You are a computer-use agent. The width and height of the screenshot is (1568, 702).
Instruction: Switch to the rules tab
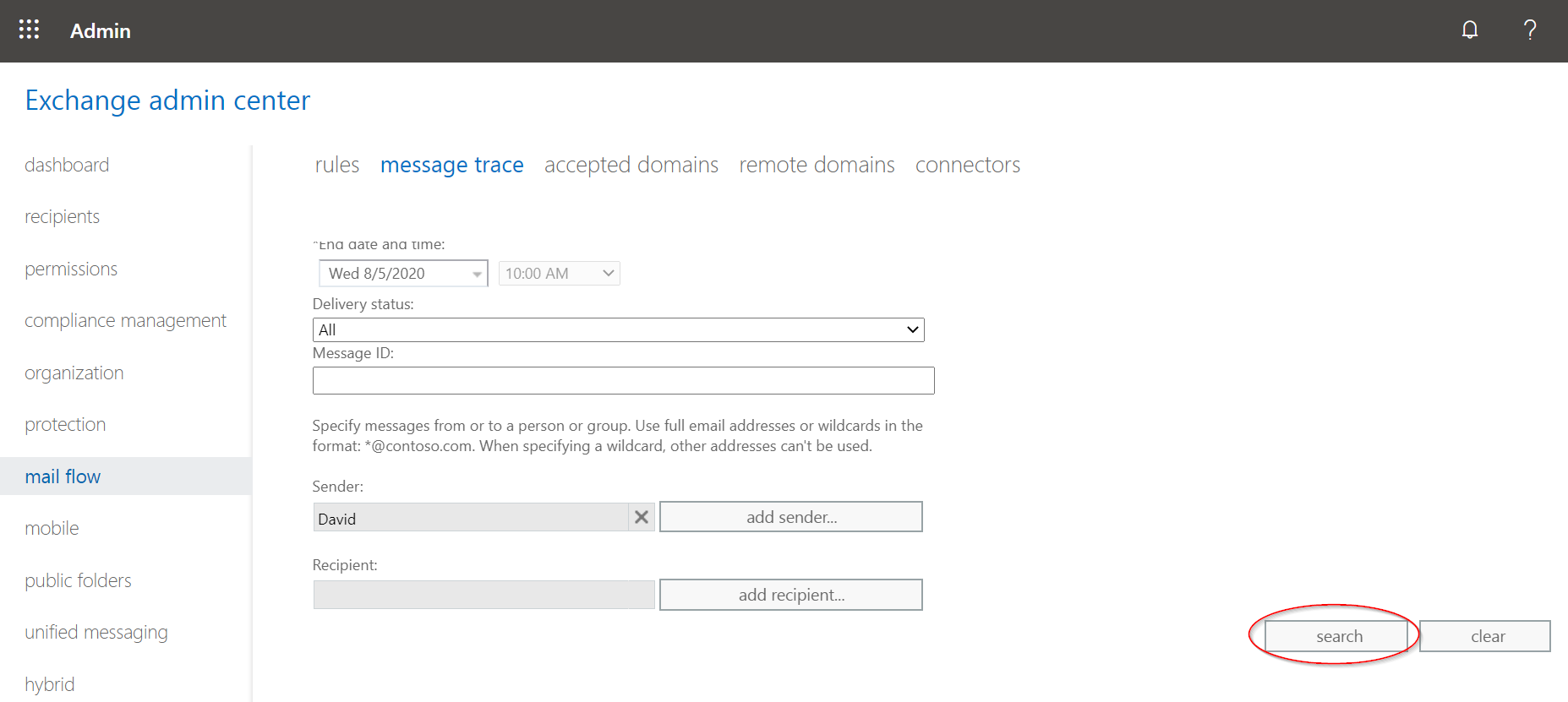pos(336,165)
